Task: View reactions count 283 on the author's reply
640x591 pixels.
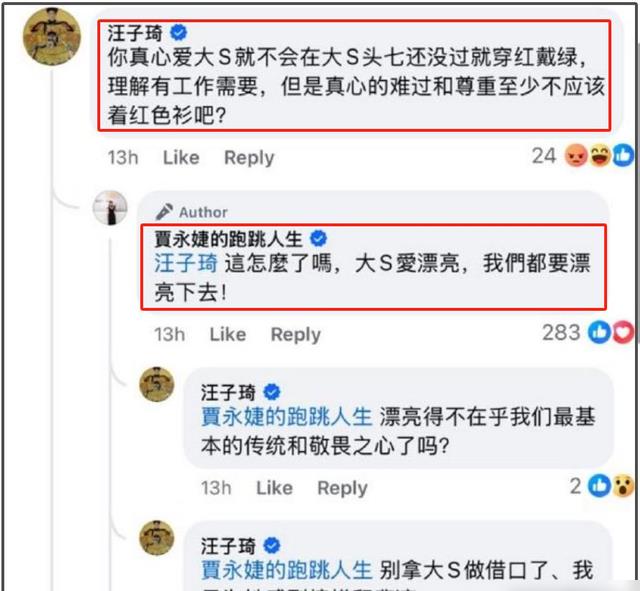Action: pos(561,332)
